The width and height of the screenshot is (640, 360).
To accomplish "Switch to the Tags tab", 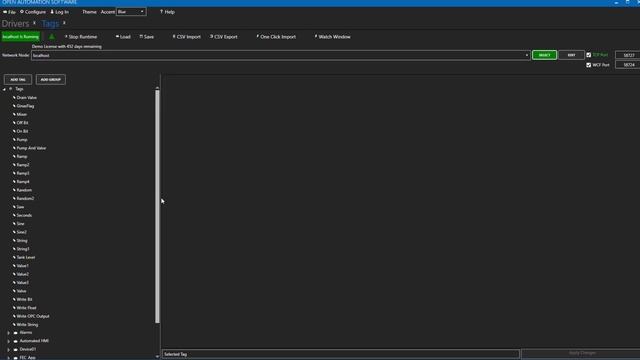I will (50, 24).
